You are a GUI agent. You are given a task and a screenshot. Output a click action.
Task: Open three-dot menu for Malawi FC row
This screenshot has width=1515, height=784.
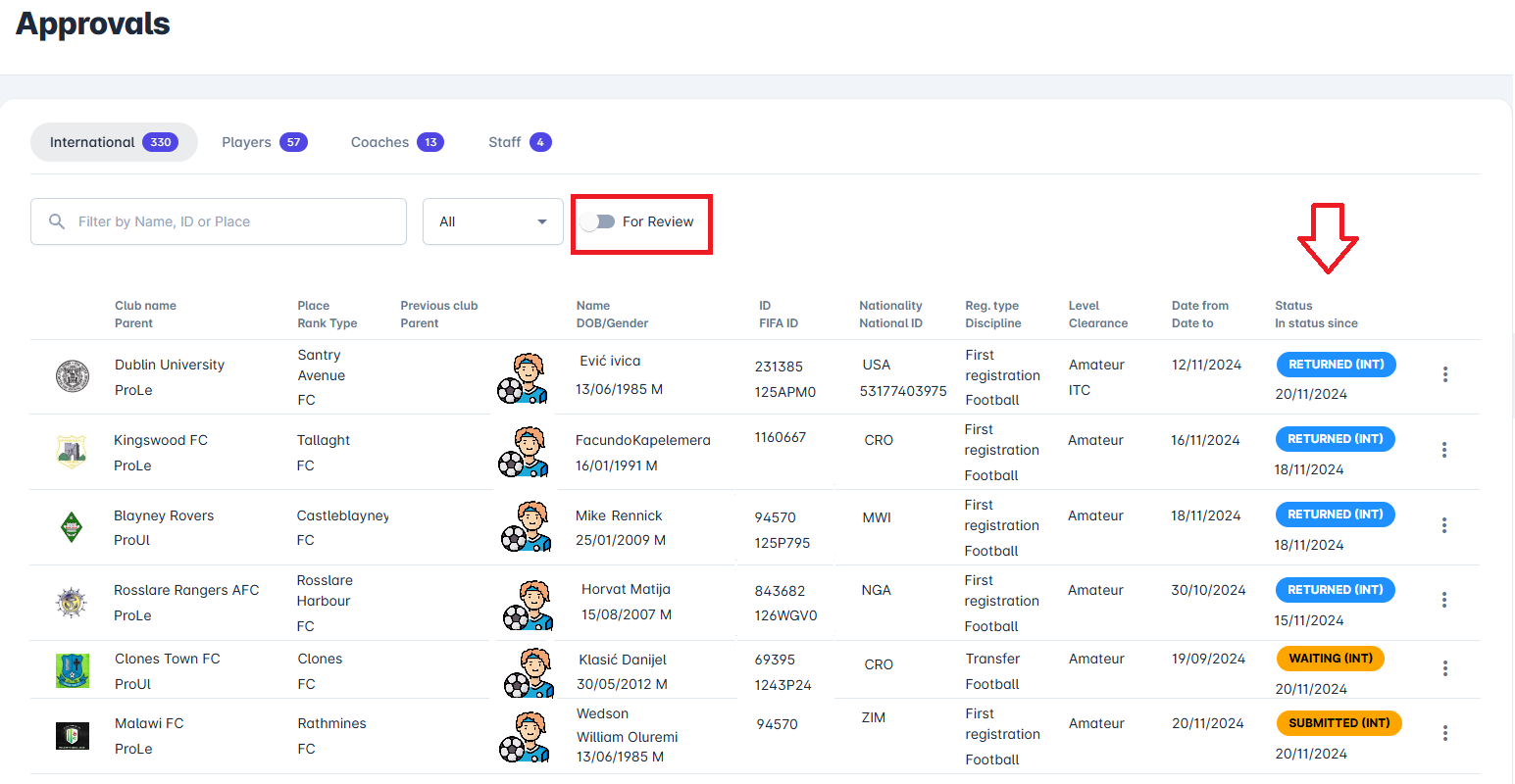[x=1445, y=733]
